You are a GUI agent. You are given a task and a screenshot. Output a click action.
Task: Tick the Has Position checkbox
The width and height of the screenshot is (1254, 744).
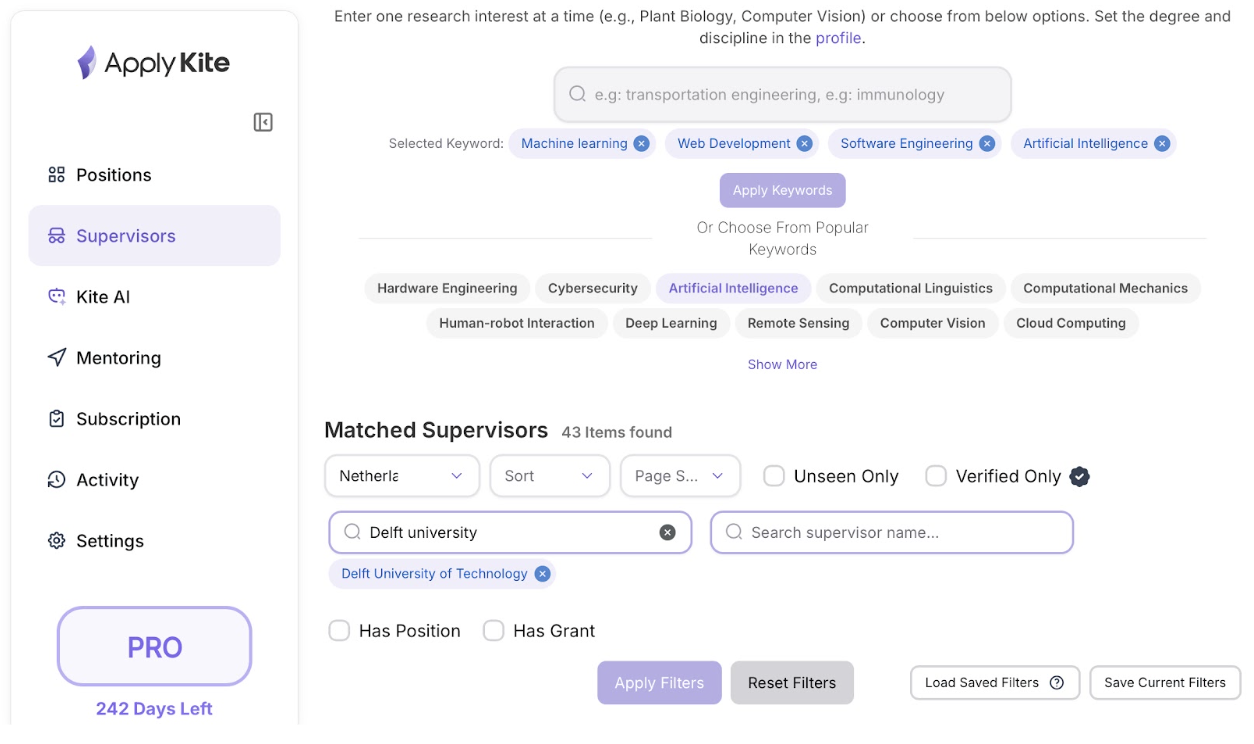coord(340,631)
